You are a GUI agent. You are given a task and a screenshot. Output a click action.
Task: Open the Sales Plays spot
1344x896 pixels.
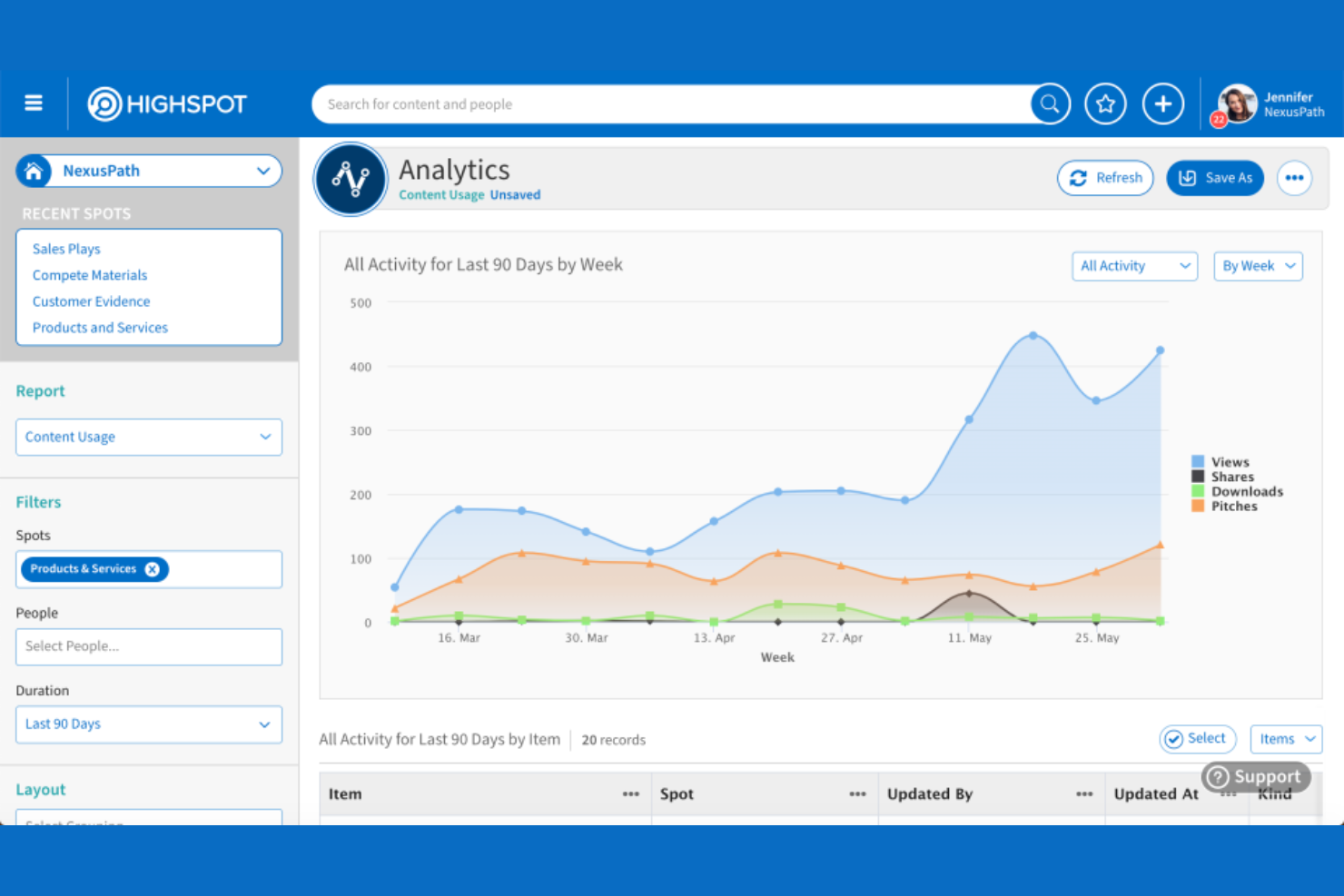click(65, 248)
